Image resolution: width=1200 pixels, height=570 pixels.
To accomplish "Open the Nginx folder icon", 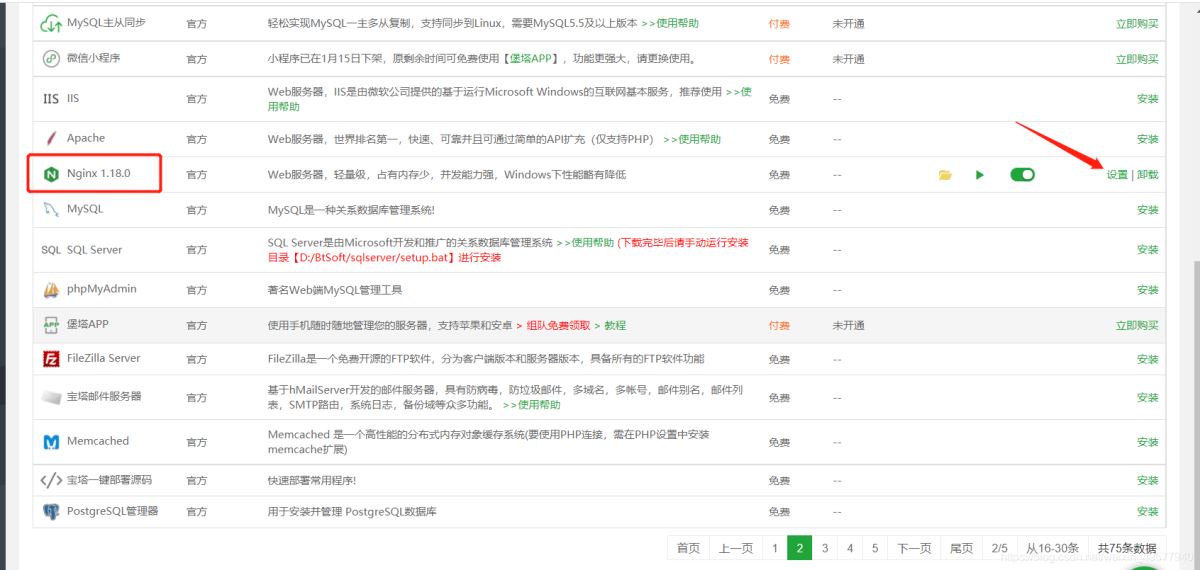I will click(945, 175).
